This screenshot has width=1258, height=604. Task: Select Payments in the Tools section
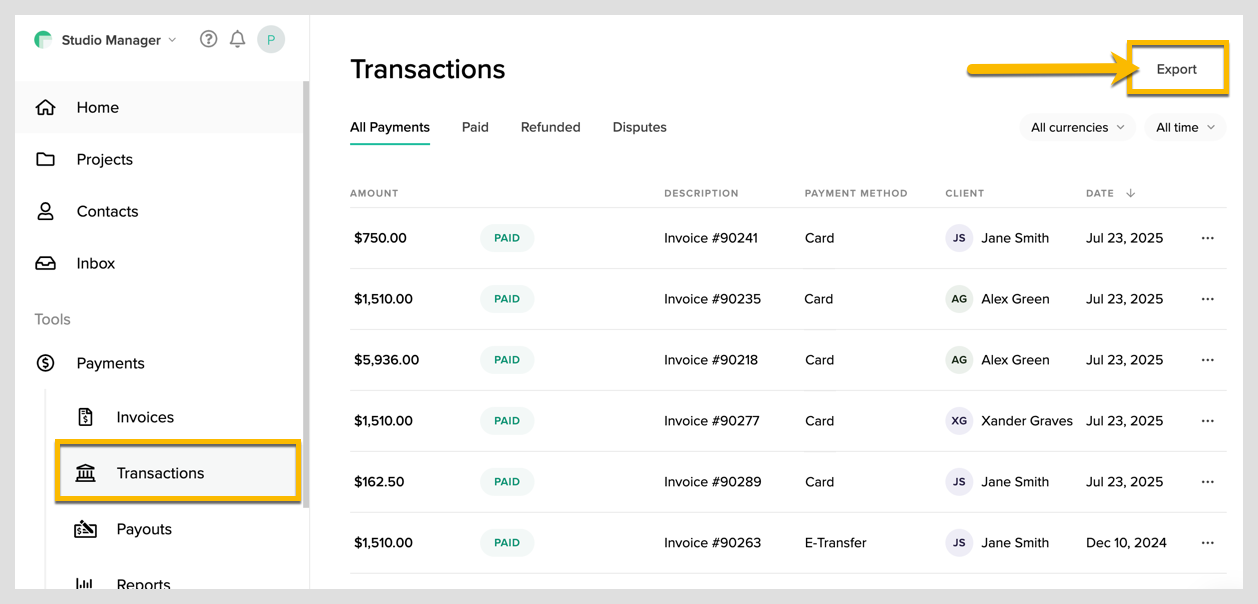[110, 364]
